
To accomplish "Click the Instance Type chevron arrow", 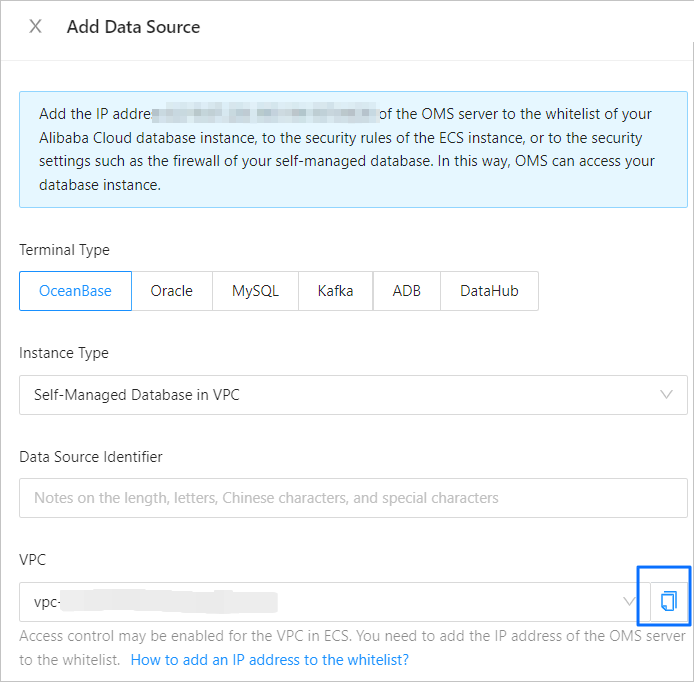I will click(x=666, y=394).
